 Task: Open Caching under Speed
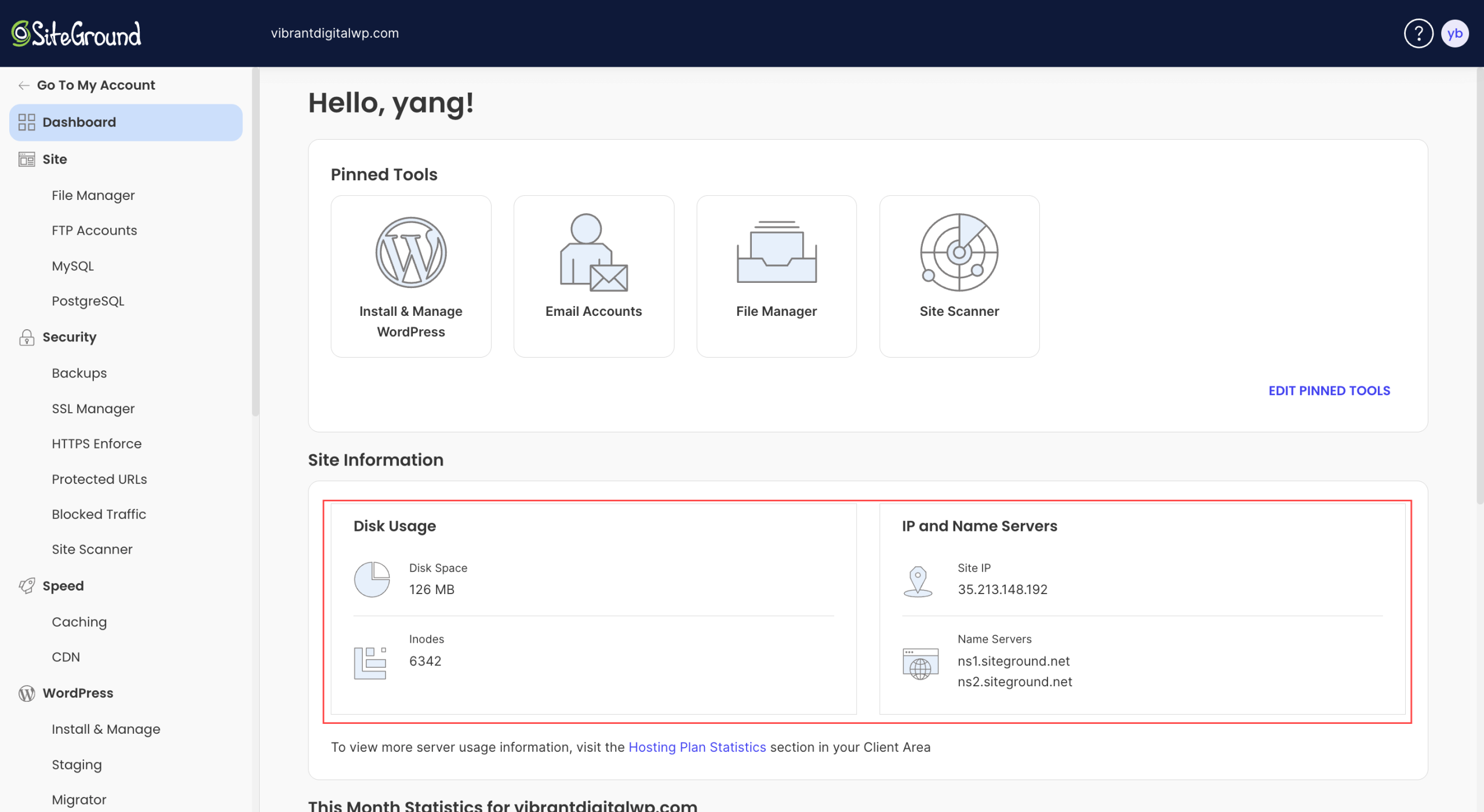pyautogui.click(x=79, y=622)
